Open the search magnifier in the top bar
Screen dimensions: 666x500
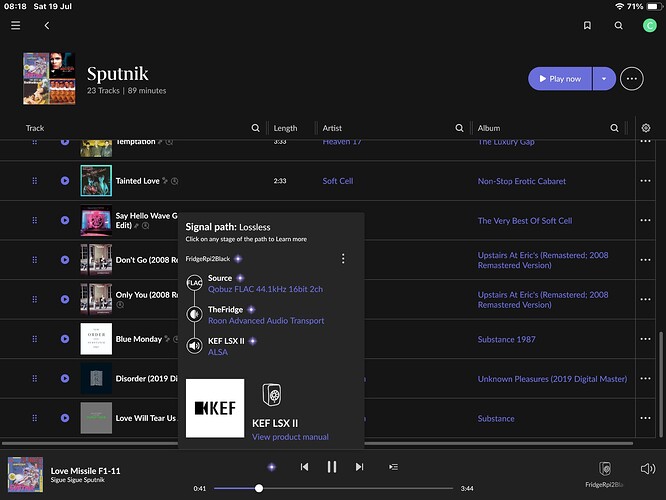pyautogui.click(x=619, y=26)
